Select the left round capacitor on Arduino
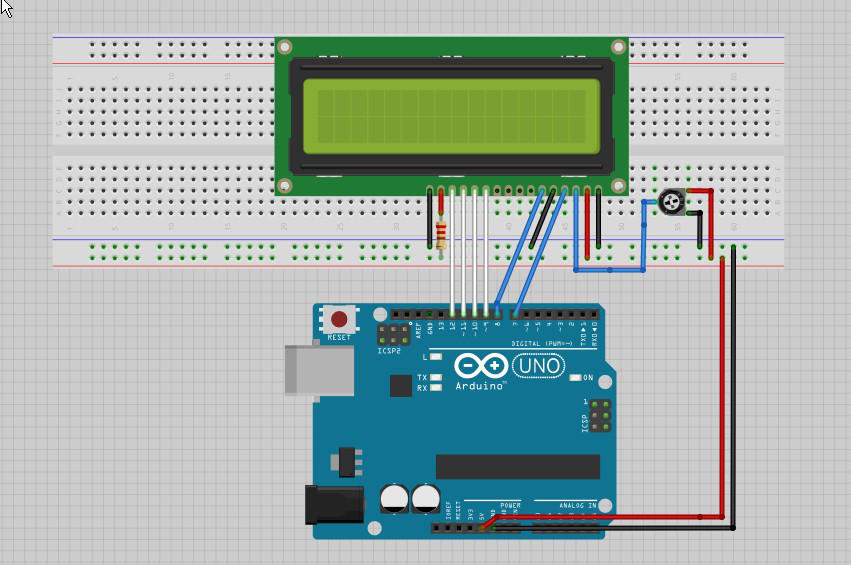This screenshot has height=565, width=851. (x=394, y=499)
